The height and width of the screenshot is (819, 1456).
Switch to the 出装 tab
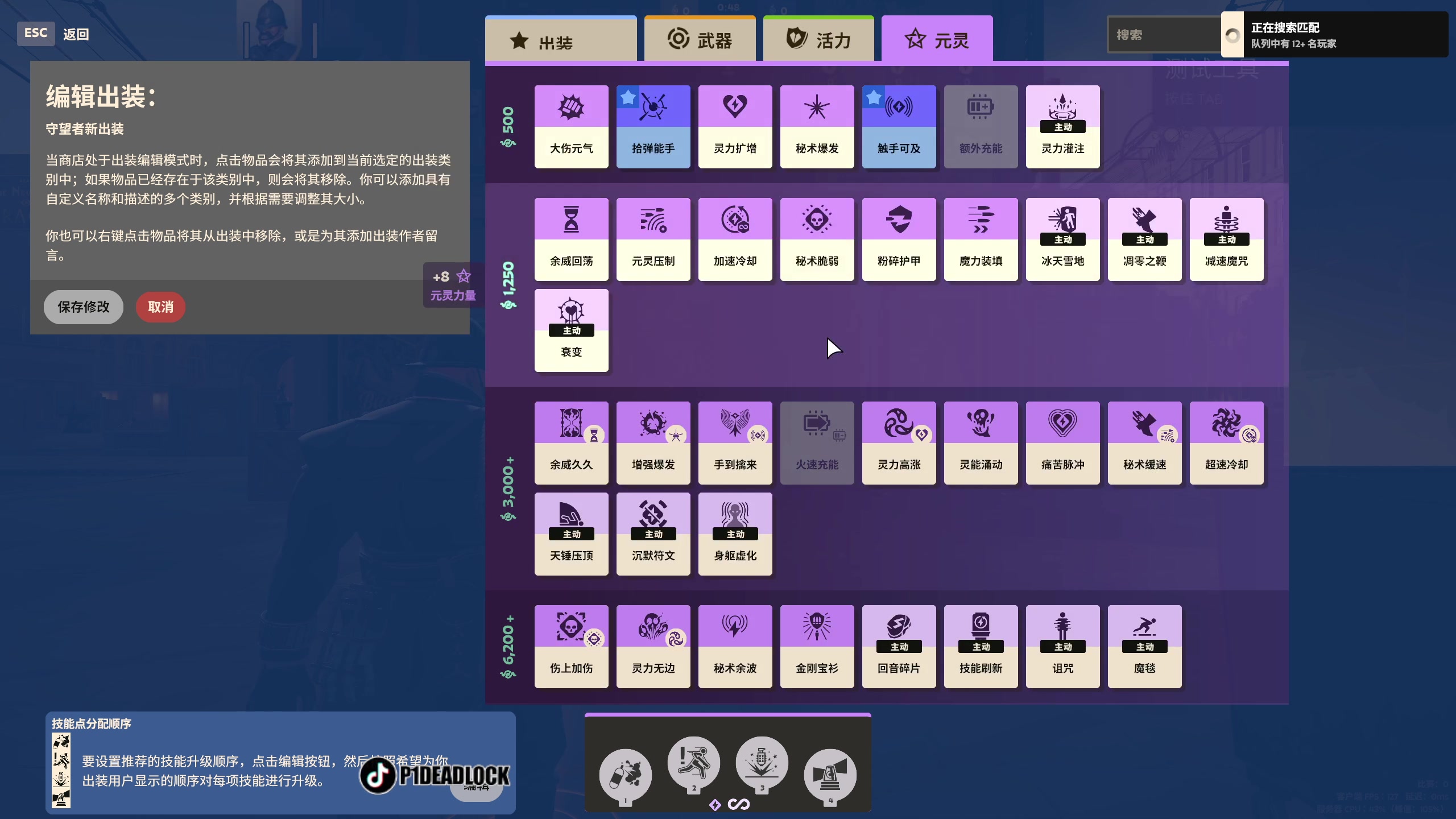pos(561,39)
